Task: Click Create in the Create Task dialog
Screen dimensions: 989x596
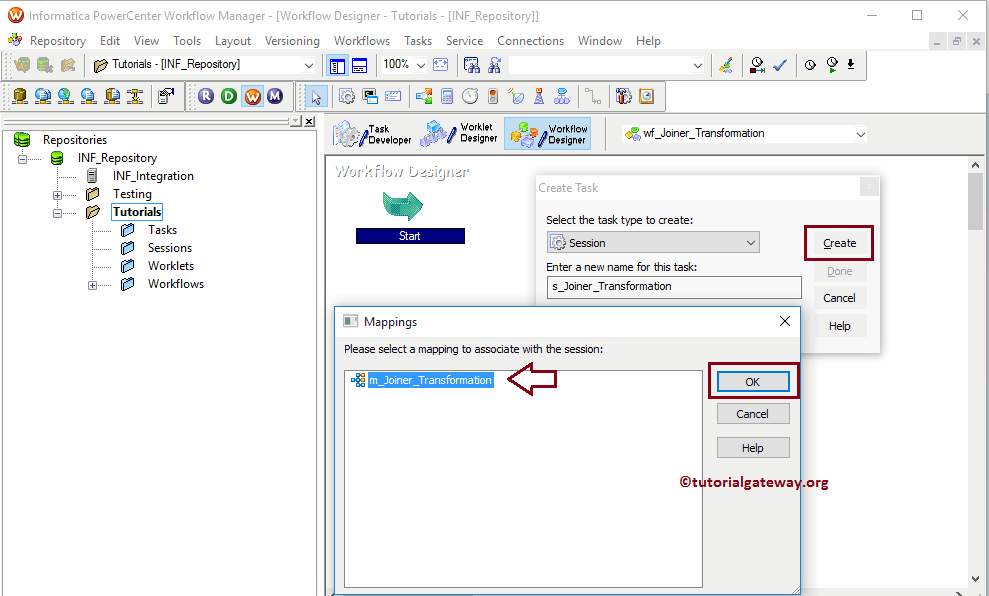Action: click(838, 242)
